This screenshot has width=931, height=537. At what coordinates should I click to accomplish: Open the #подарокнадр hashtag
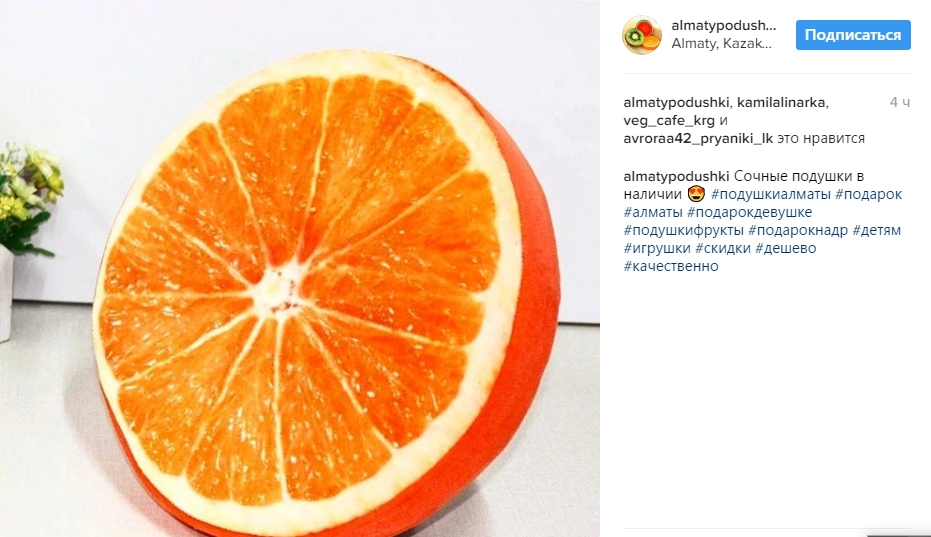coord(798,230)
